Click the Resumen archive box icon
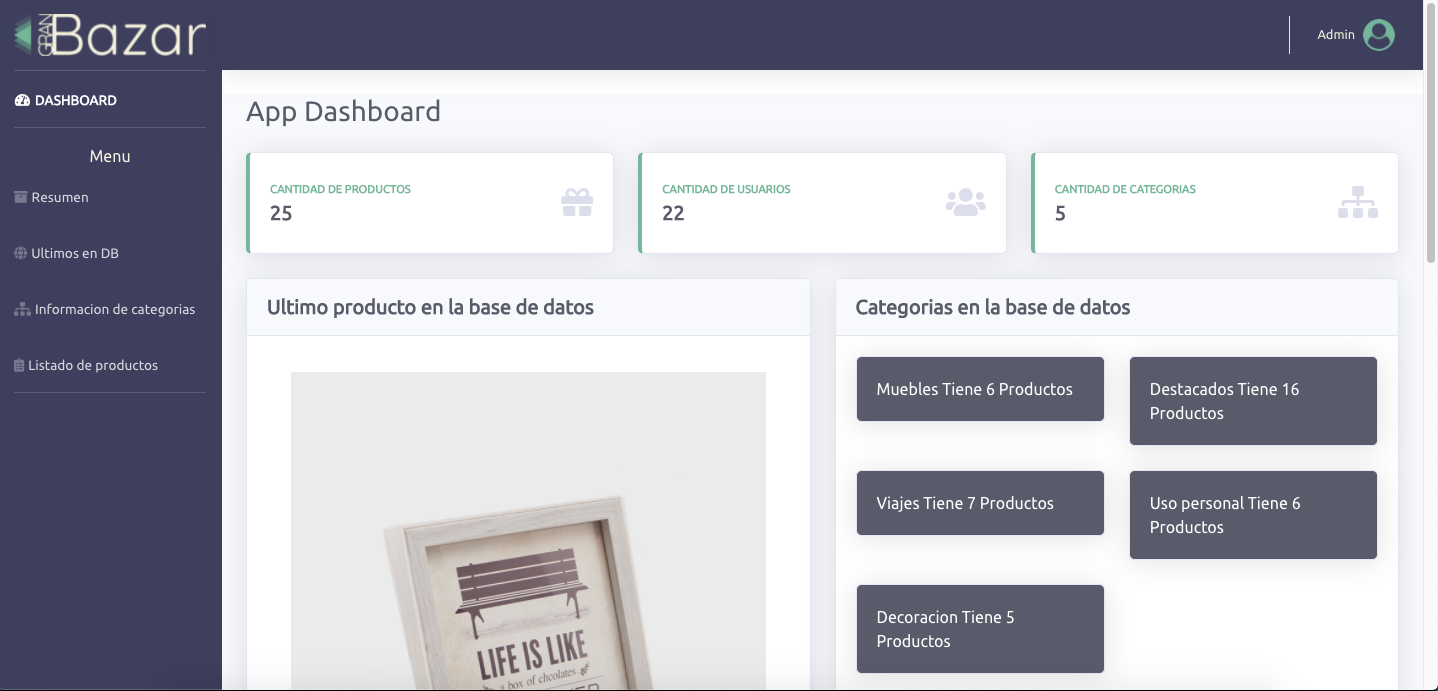The image size is (1438, 691). [20, 197]
